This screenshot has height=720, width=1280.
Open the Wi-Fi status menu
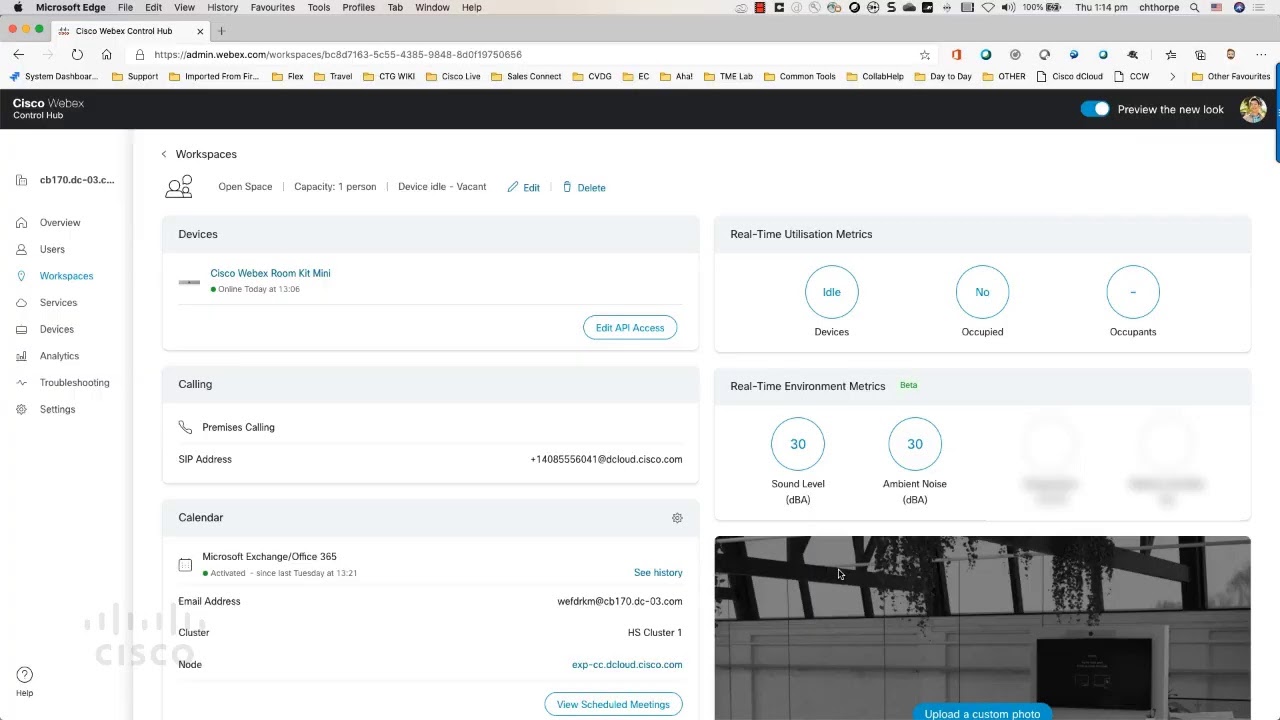(x=988, y=7)
